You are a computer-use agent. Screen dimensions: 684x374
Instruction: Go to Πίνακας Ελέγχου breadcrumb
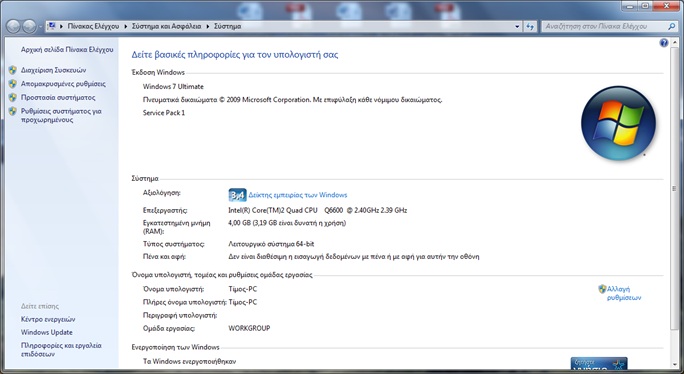tap(93, 26)
